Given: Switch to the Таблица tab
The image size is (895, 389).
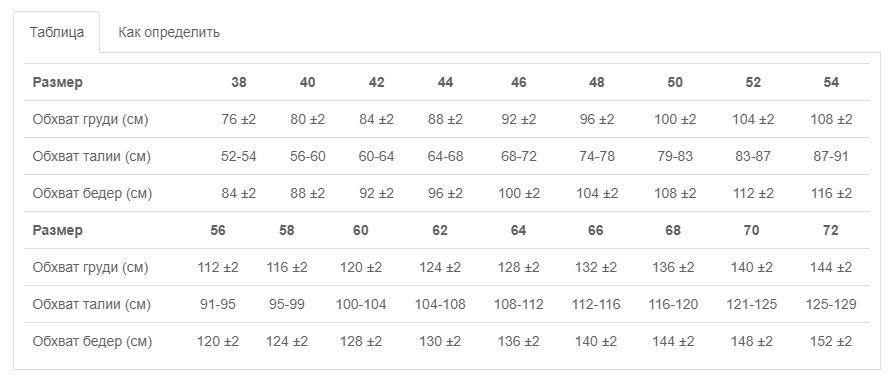Looking at the screenshot, I should pyautogui.click(x=57, y=32).
